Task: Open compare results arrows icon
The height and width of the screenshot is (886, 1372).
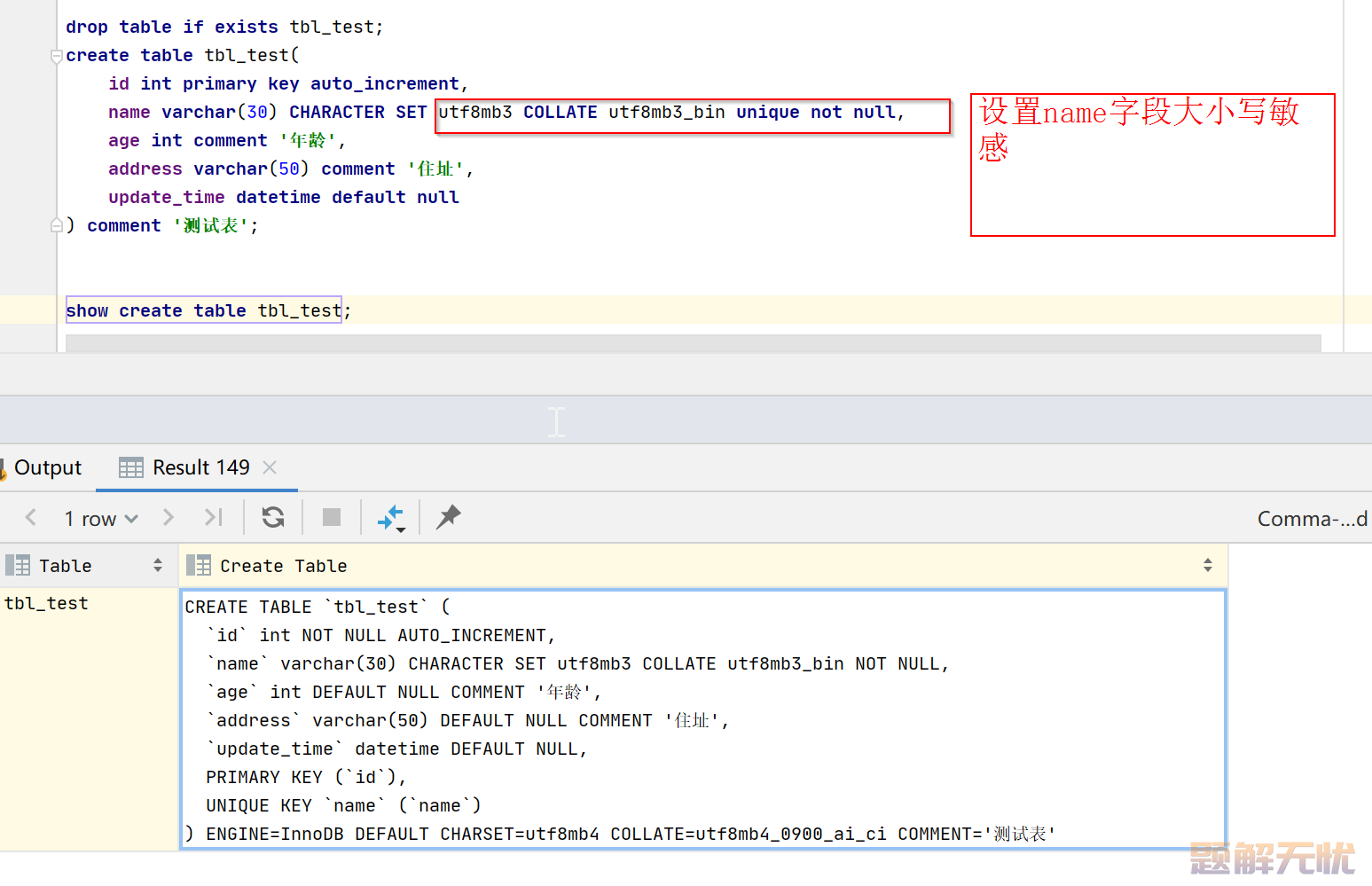Action: pyautogui.click(x=391, y=518)
